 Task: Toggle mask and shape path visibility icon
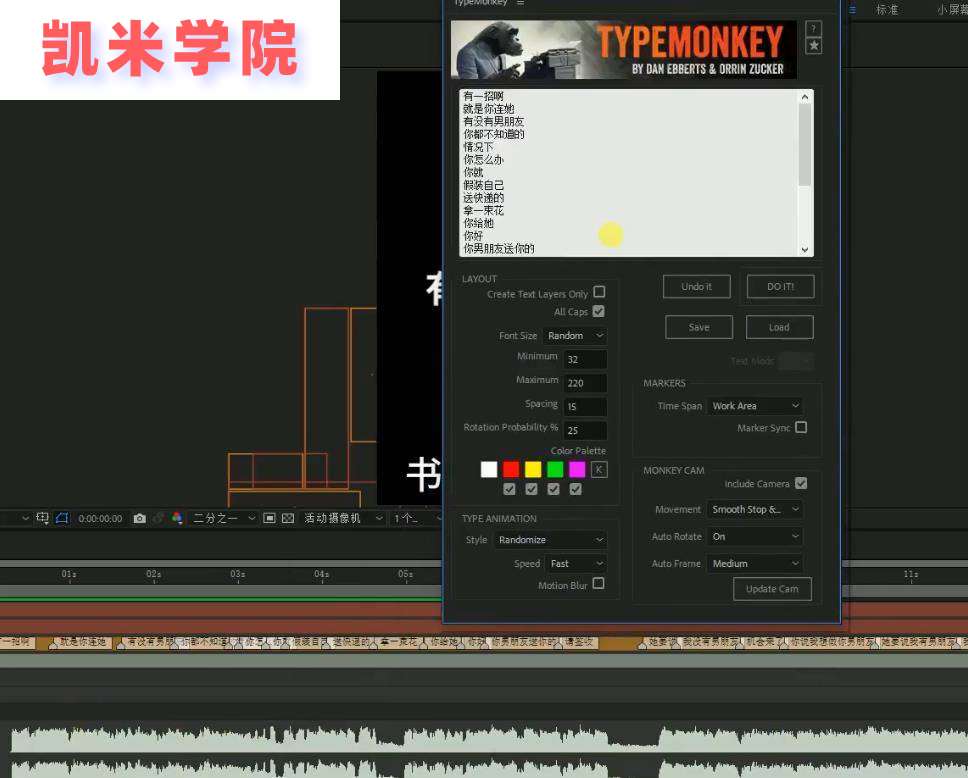click(x=62, y=518)
